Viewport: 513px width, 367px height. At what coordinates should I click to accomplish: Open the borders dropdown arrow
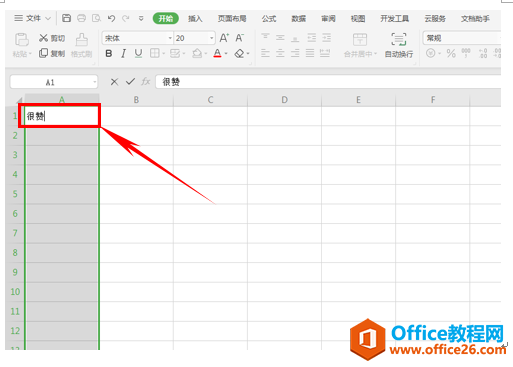[164, 53]
